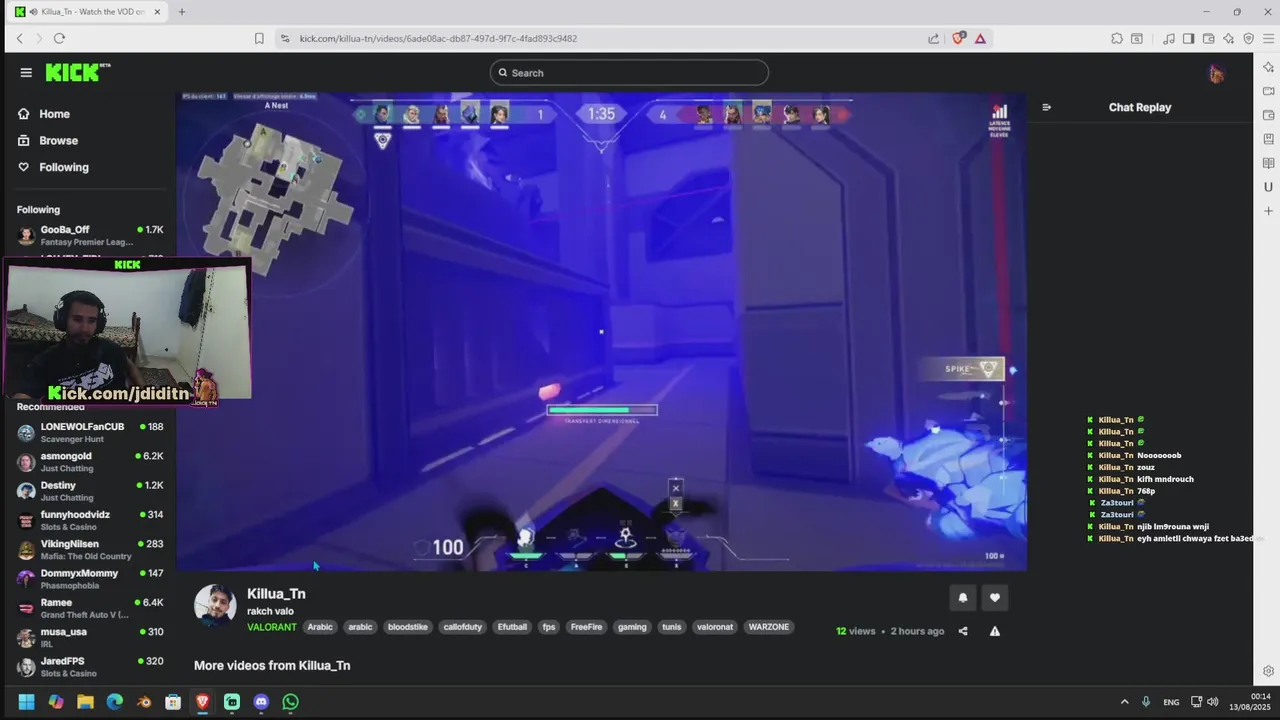View site information next to the URL

click(x=285, y=38)
